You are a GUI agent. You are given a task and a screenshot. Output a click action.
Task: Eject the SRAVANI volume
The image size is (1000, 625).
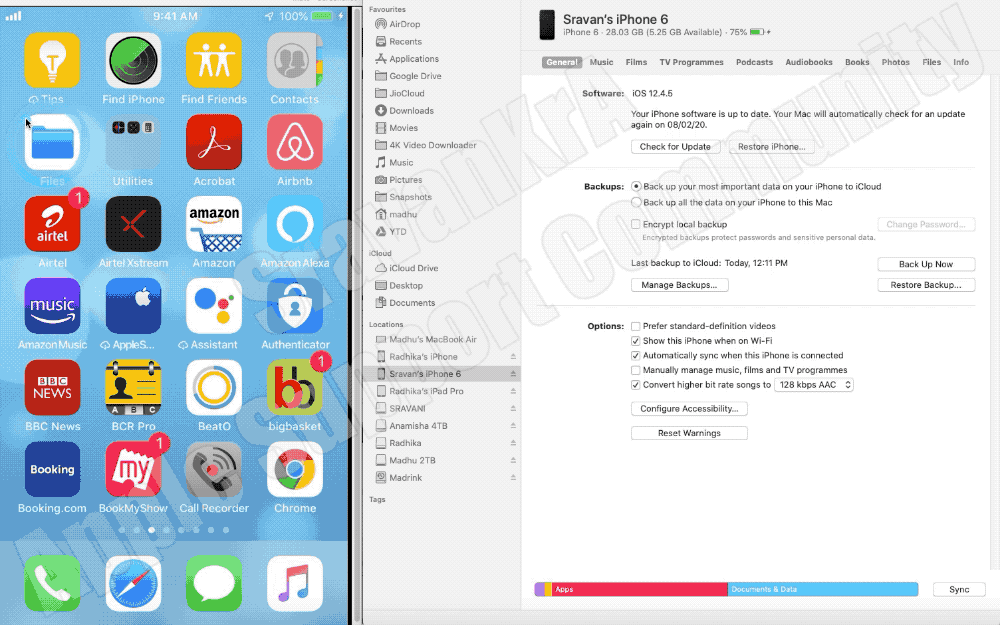[x=513, y=408]
